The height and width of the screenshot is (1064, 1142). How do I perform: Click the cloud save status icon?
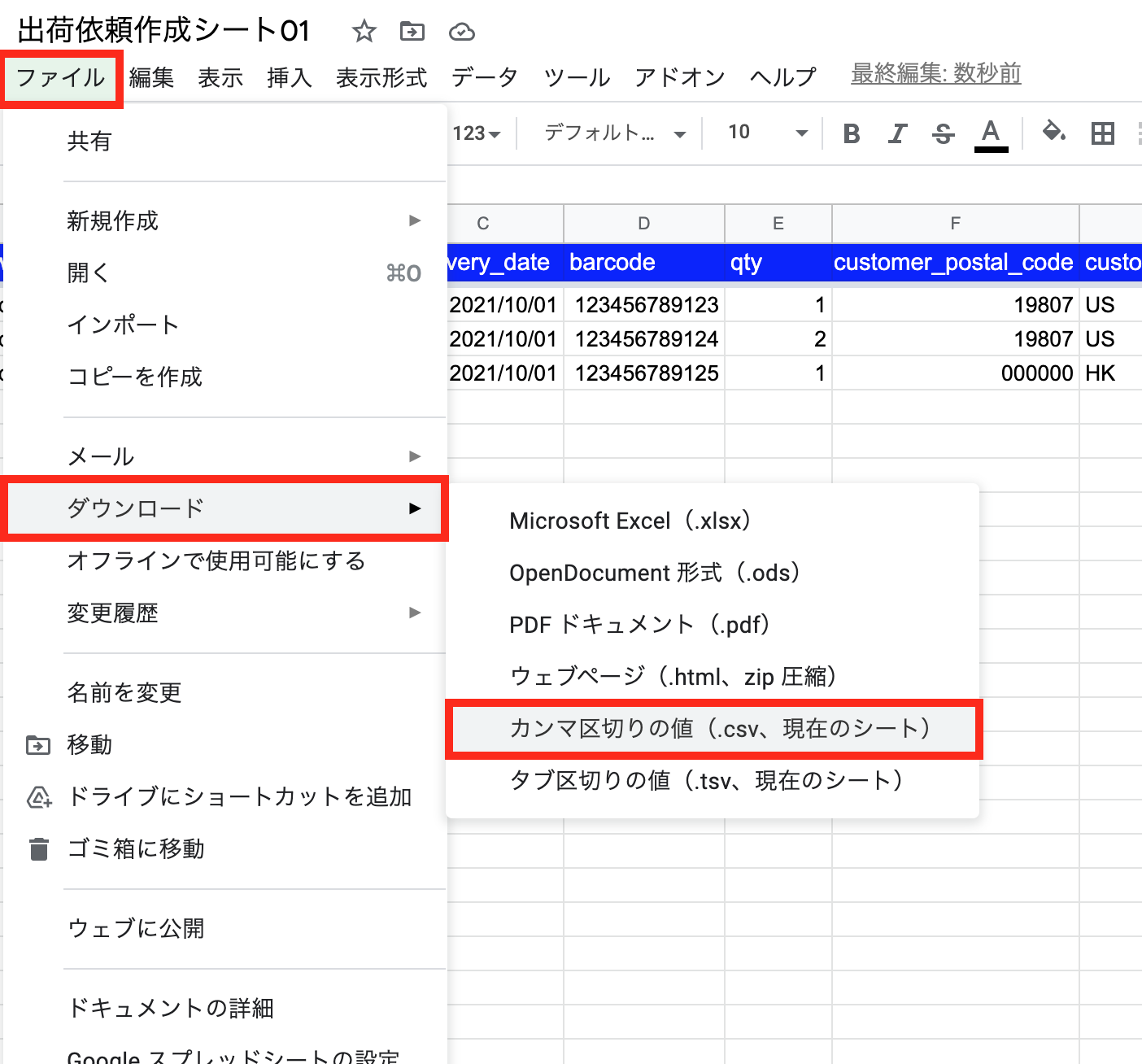pyautogui.click(x=461, y=32)
